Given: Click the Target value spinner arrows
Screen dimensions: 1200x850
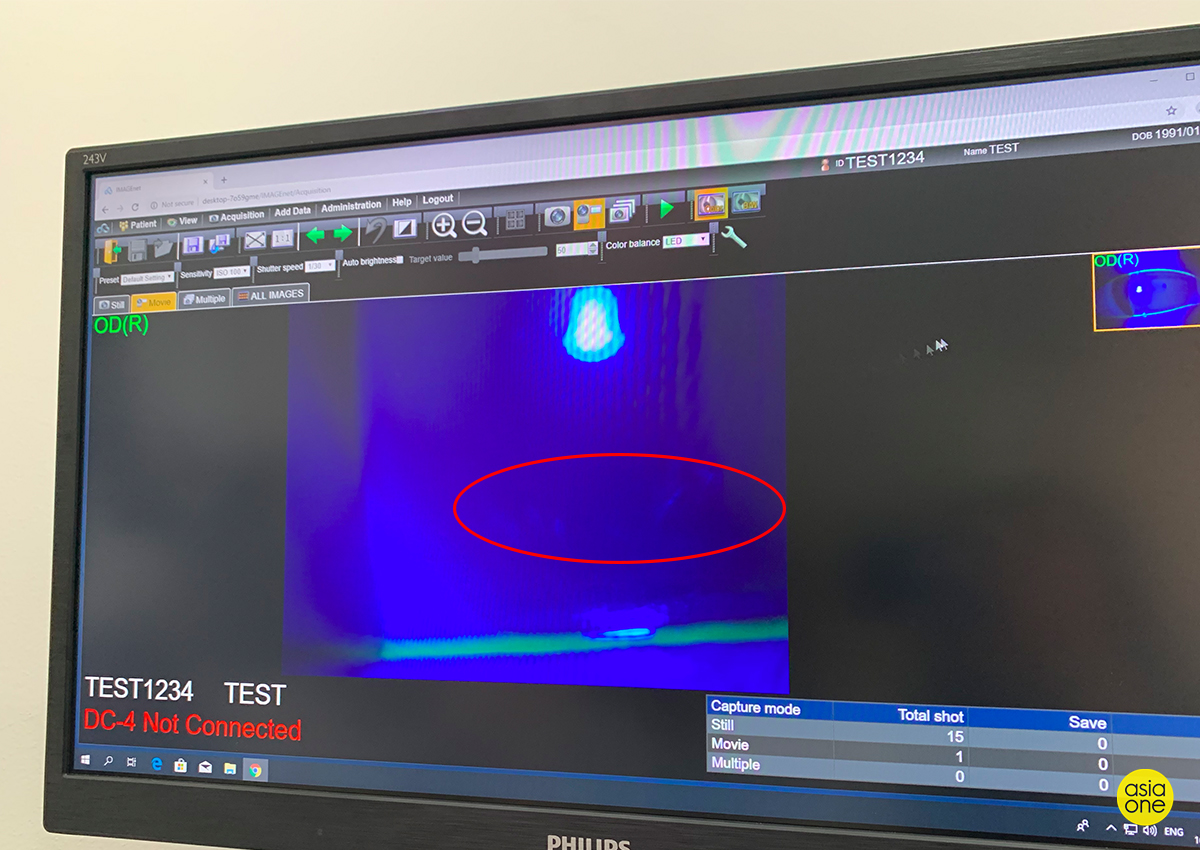Looking at the screenshot, I should pyautogui.click(x=593, y=248).
